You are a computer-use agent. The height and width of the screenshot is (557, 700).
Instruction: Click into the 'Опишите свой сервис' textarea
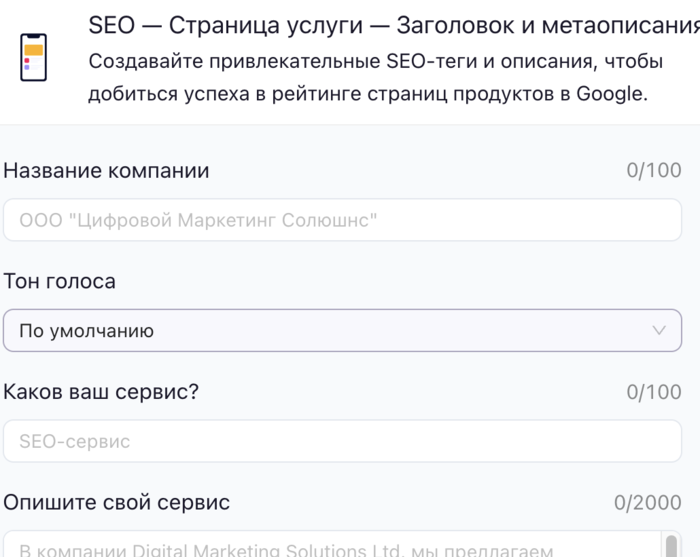pos(330,547)
